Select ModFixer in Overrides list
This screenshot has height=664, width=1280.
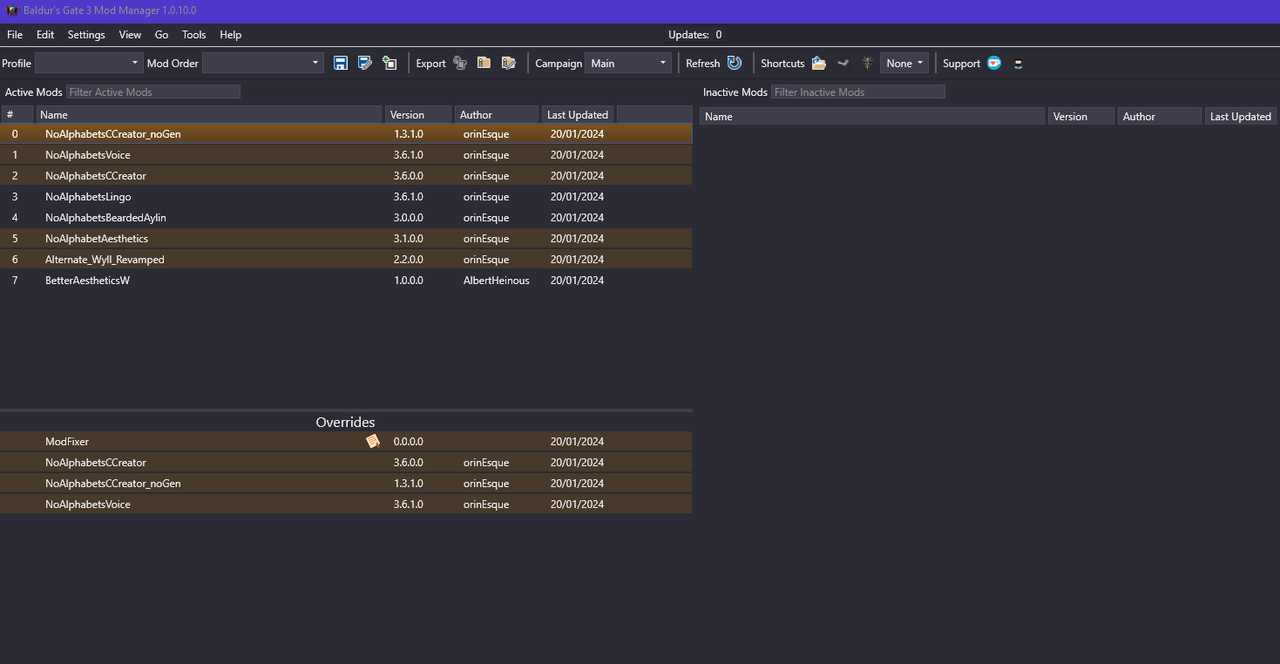(346, 441)
